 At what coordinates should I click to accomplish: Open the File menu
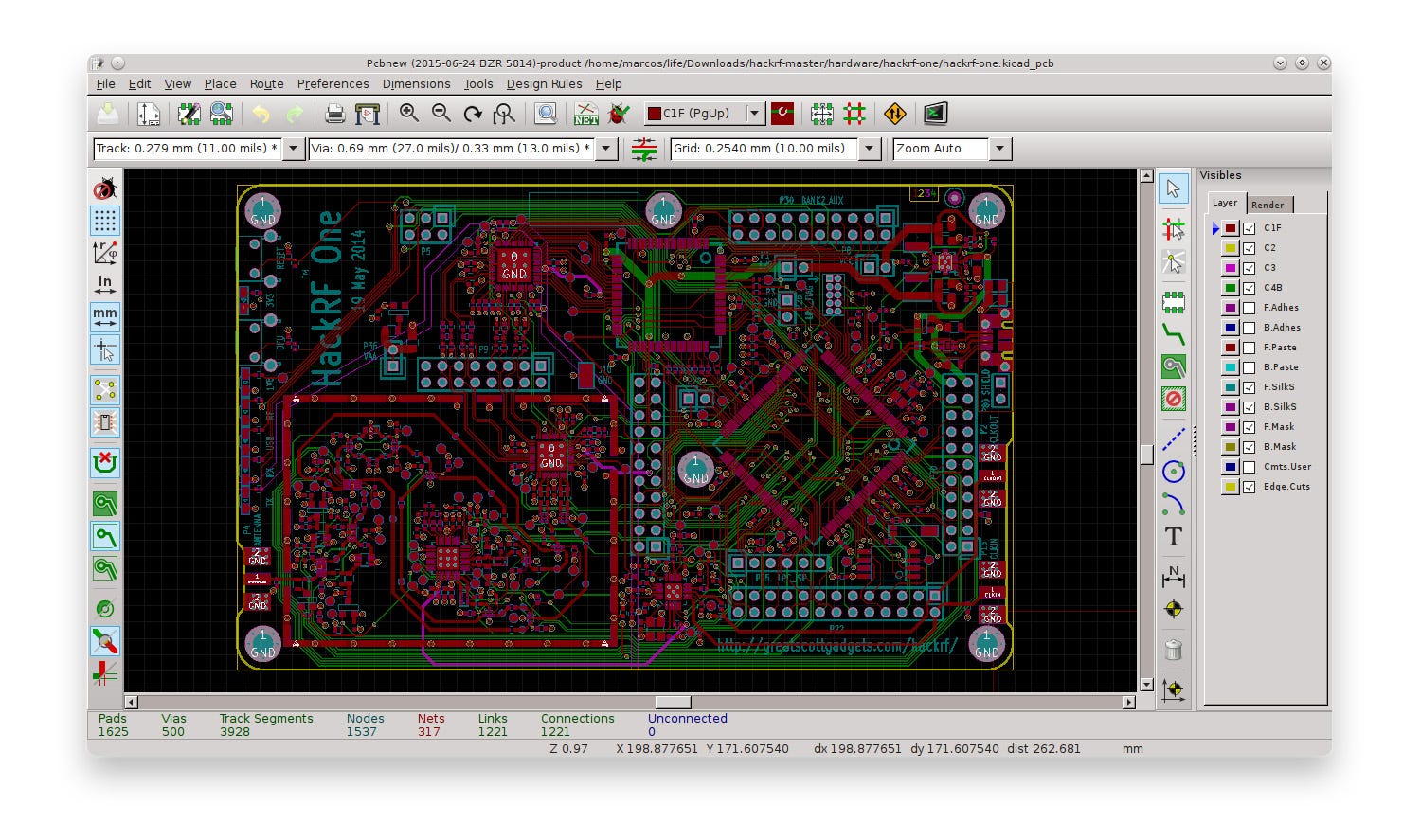point(105,84)
